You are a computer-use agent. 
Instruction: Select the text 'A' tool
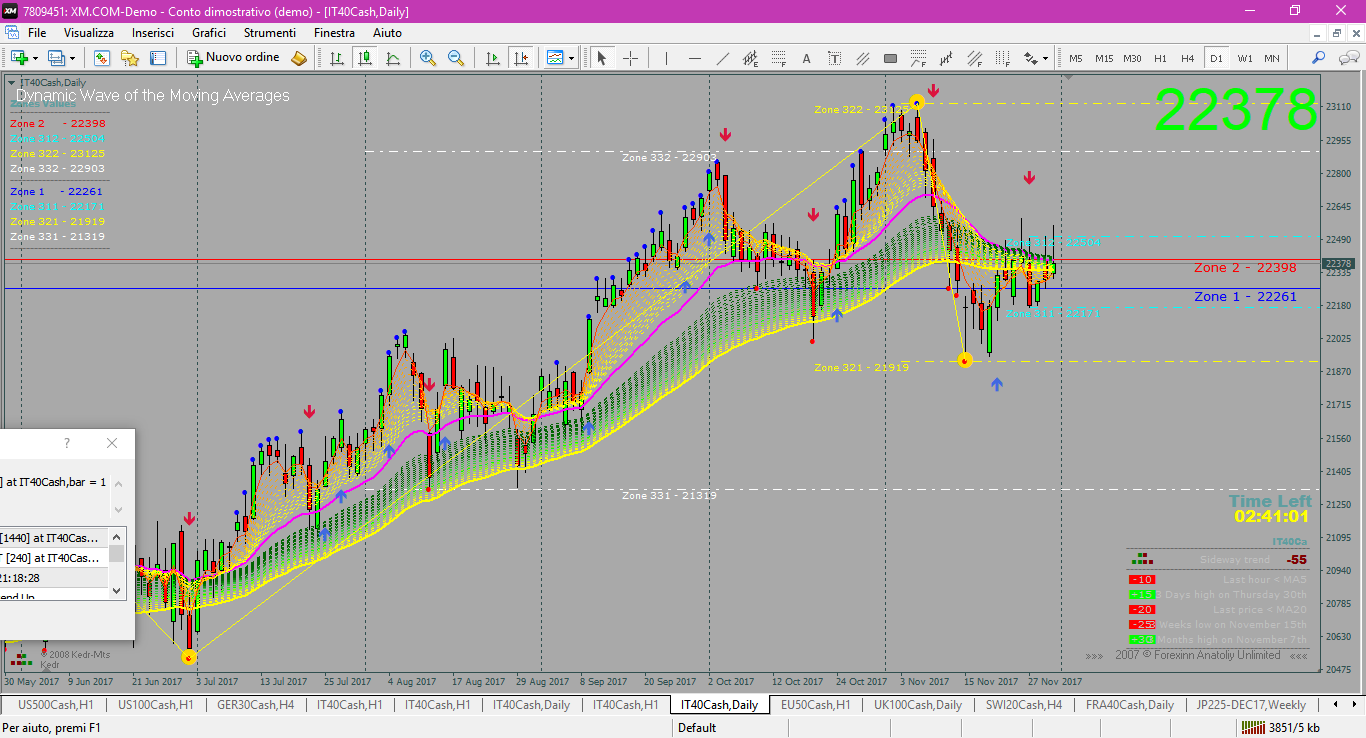coord(806,58)
